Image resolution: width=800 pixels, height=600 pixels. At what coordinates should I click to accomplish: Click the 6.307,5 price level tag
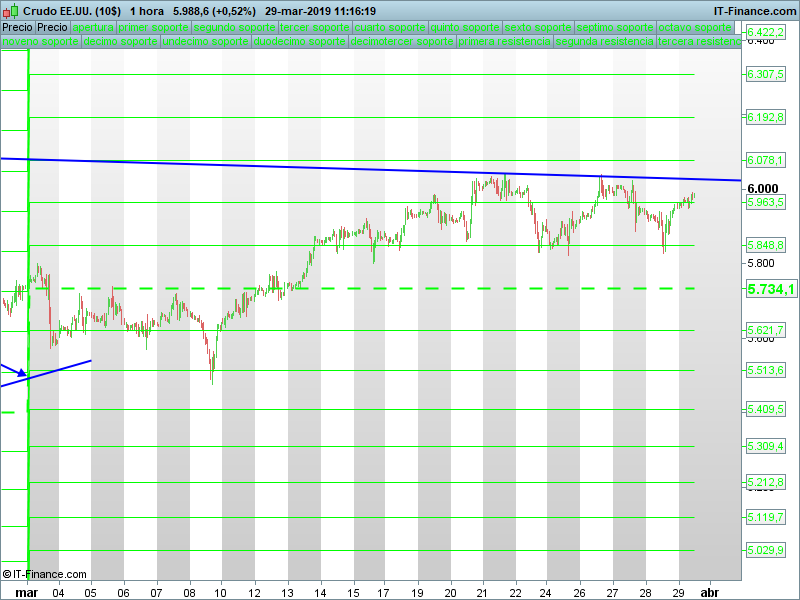pos(766,75)
